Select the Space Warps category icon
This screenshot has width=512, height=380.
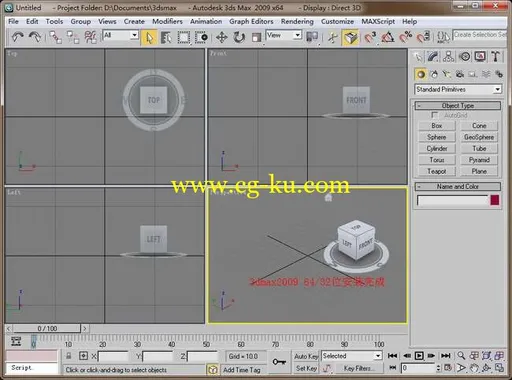click(x=486, y=74)
